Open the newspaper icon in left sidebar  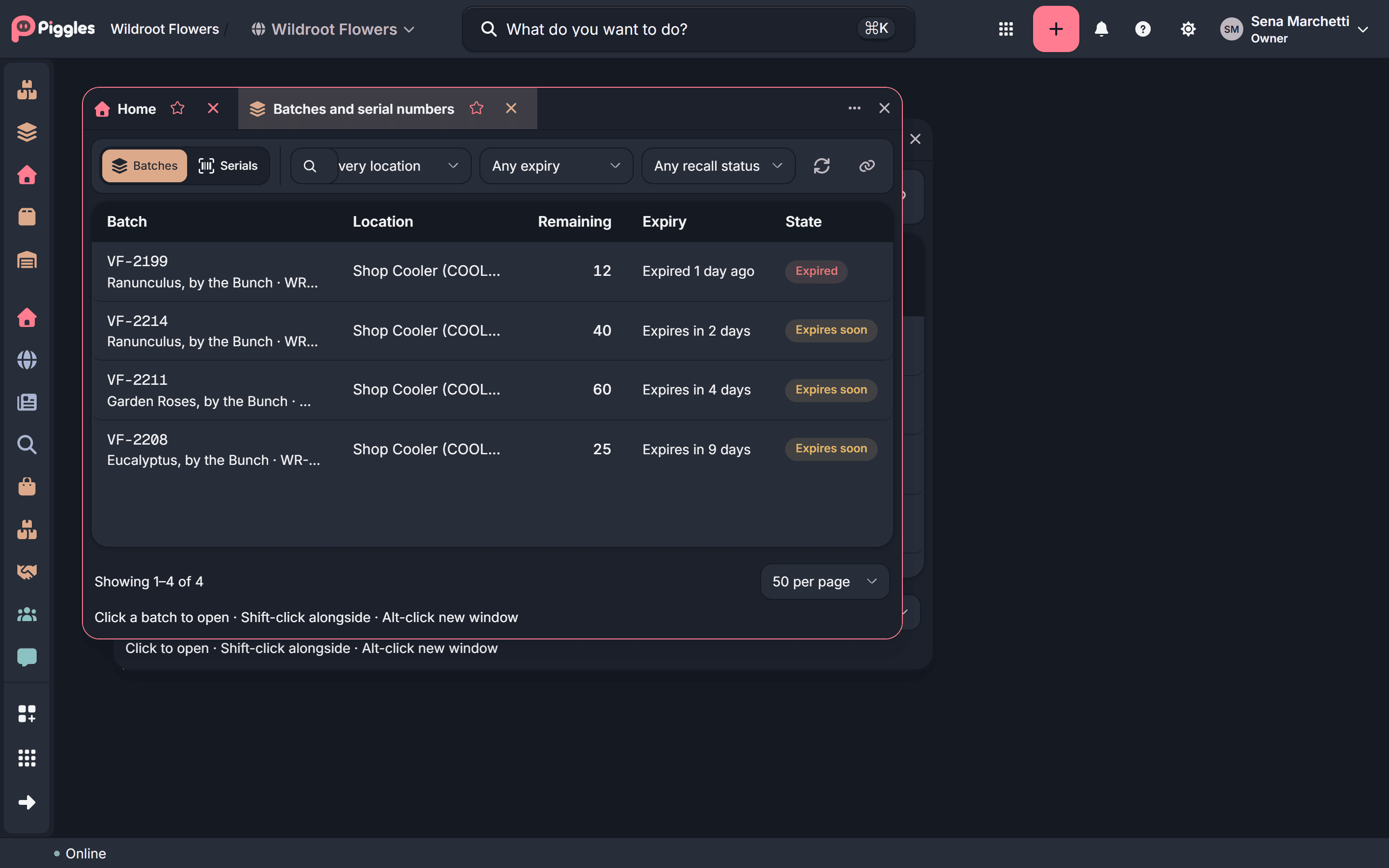[27, 402]
